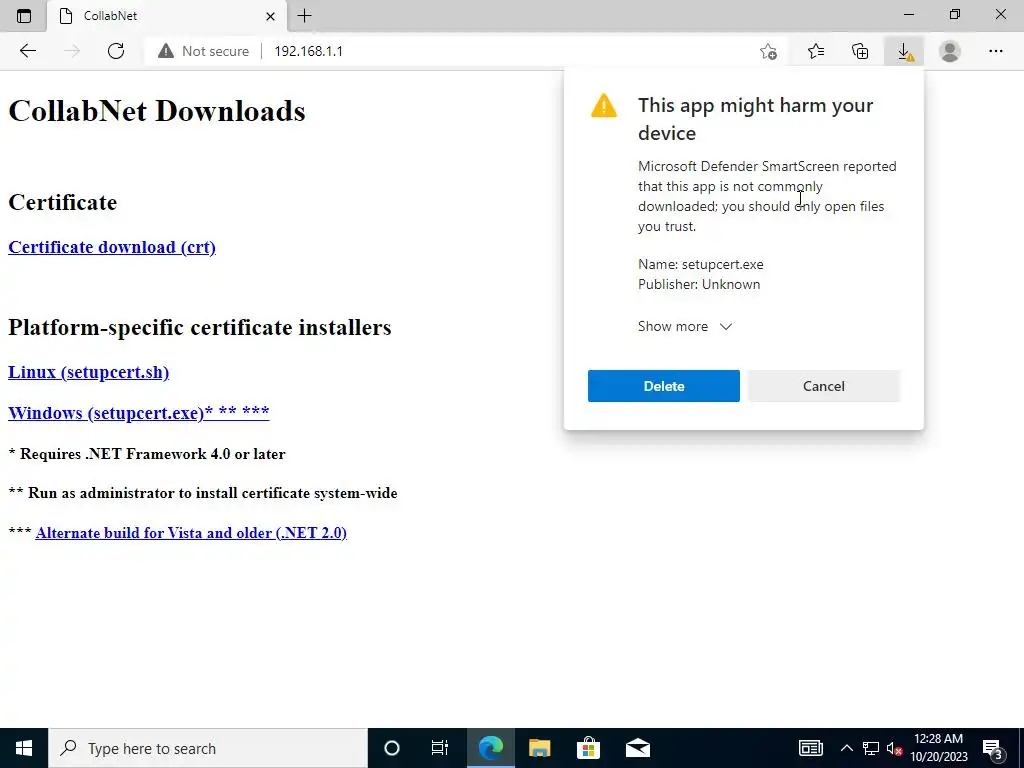Click the disabled forward arrow
Image resolution: width=1024 pixels, height=768 pixels.
tap(72, 51)
